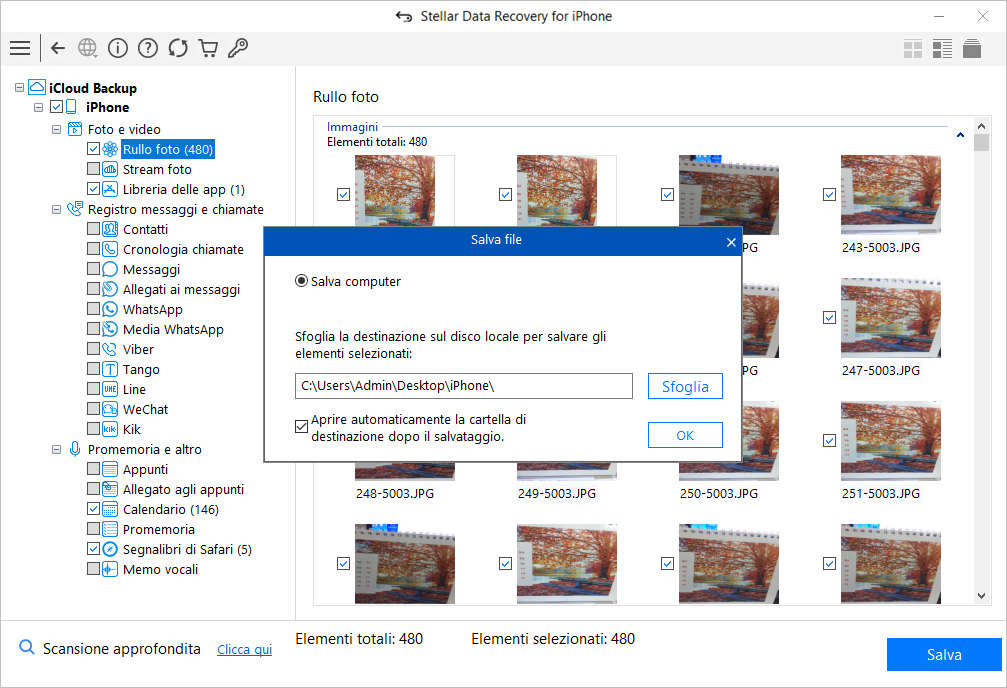Enable the WhatsApp checkbox
The width and height of the screenshot is (1007, 688).
[x=93, y=309]
